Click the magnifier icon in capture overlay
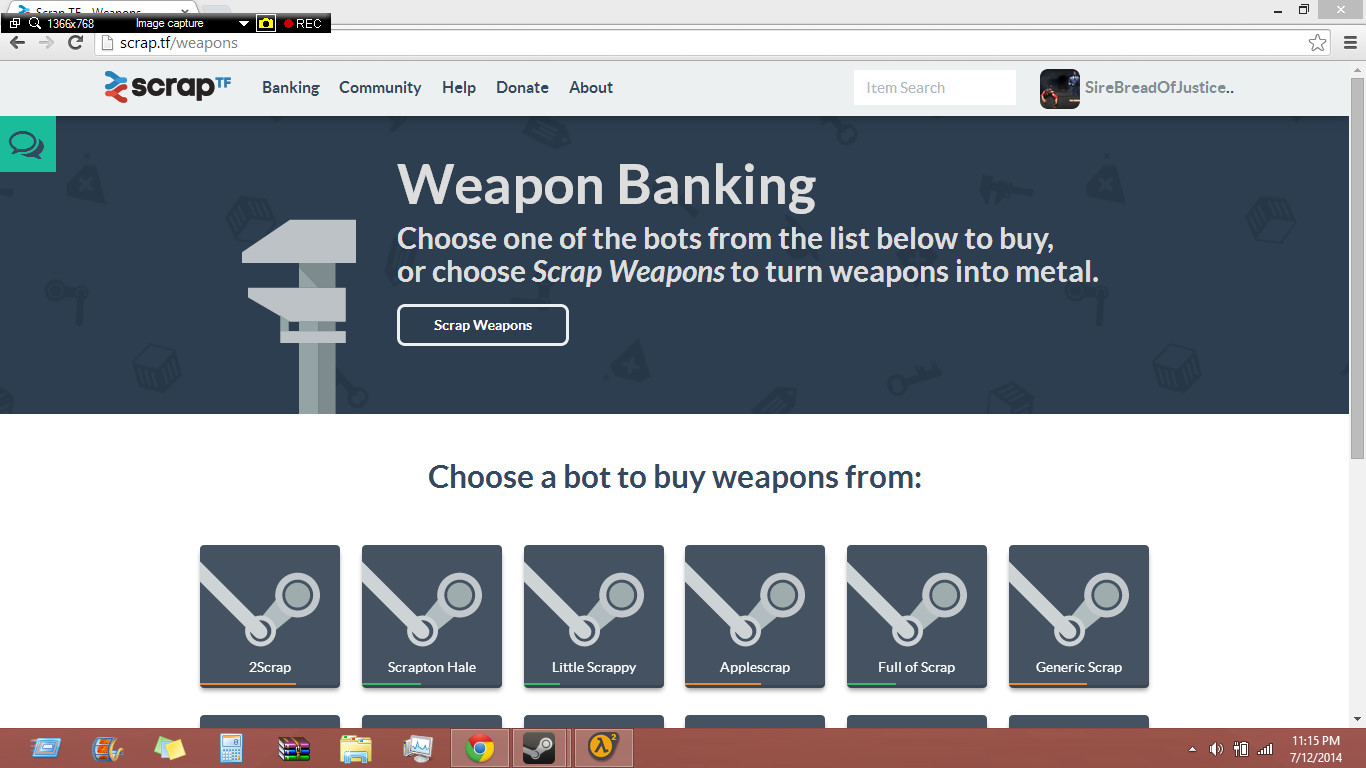The height and width of the screenshot is (768, 1366). pos(35,23)
